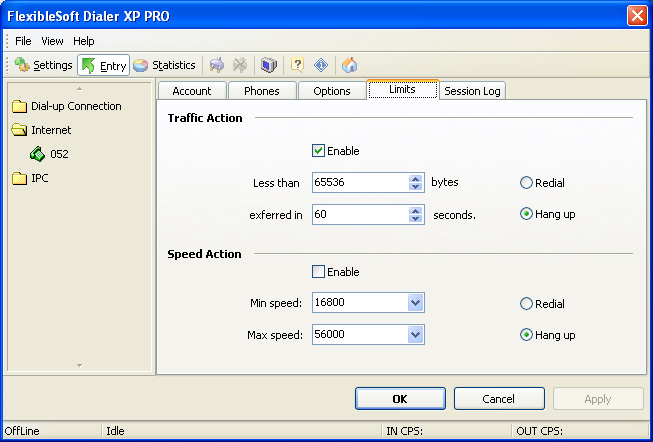The image size is (653, 442).
Task: Select the Limits tab
Action: 402,89
